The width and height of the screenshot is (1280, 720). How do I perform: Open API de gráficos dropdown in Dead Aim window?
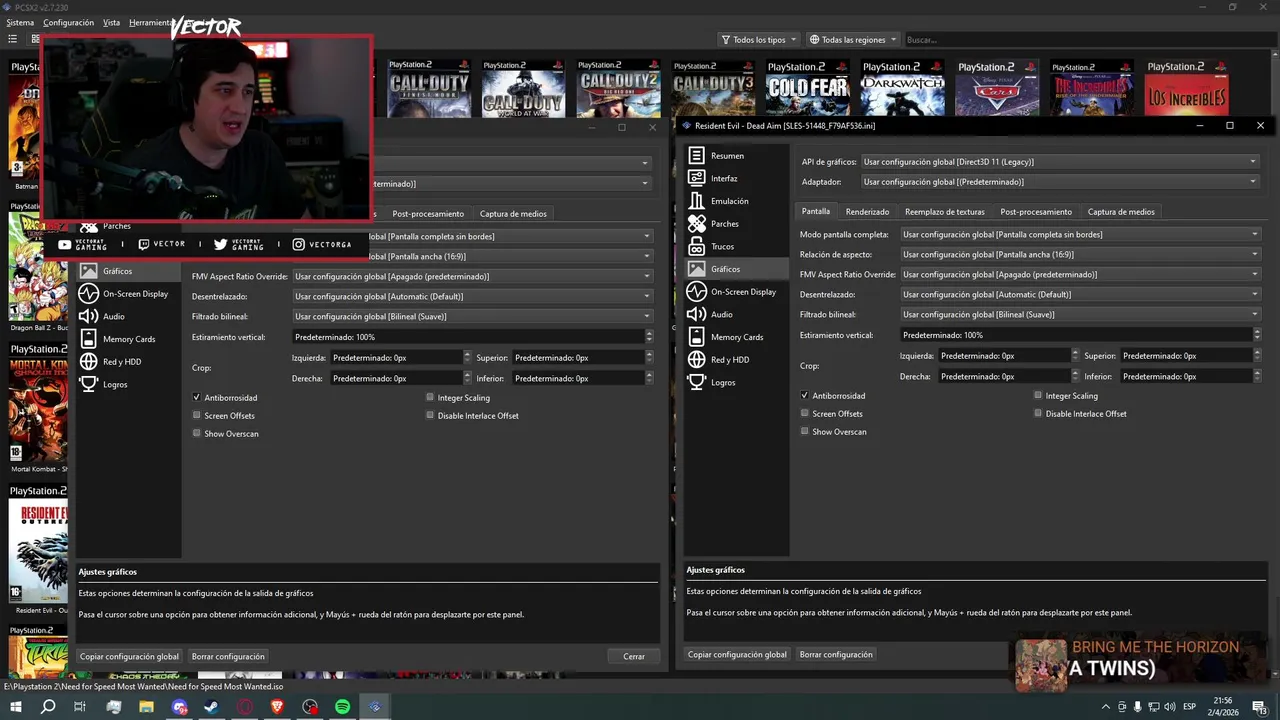[1059, 161]
